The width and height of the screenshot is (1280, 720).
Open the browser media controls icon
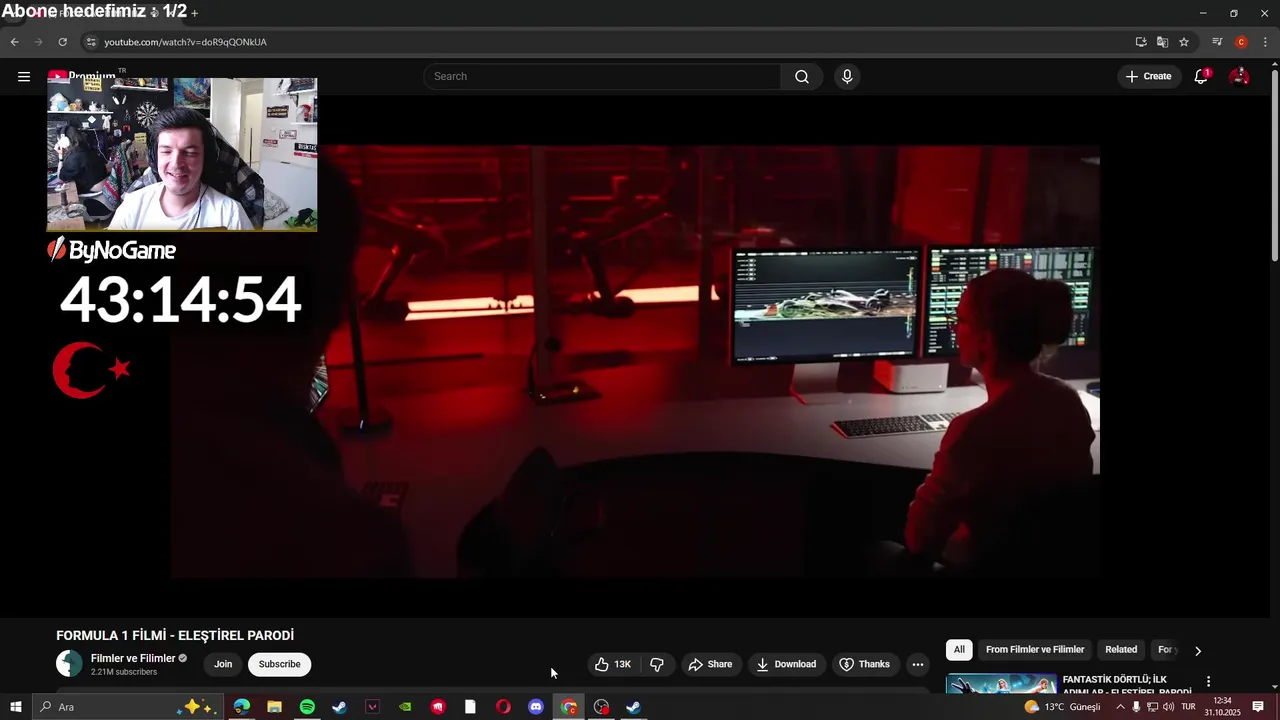[x=1217, y=42]
